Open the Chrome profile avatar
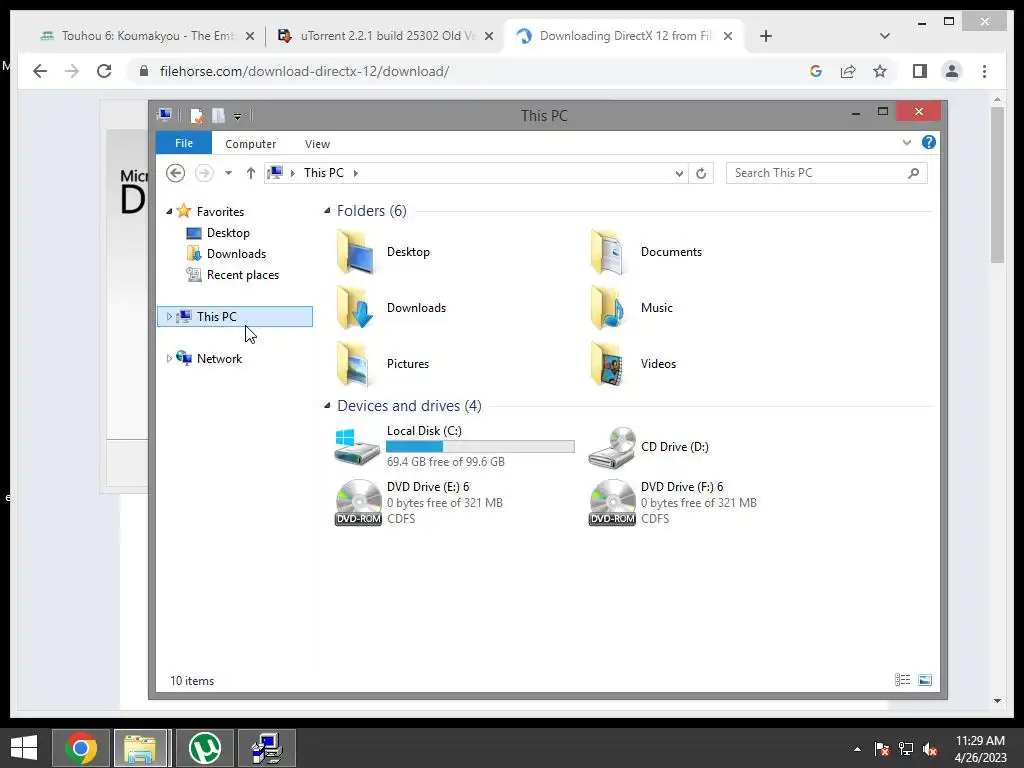This screenshot has width=1024, height=768. pyautogui.click(x=952, y=71)
